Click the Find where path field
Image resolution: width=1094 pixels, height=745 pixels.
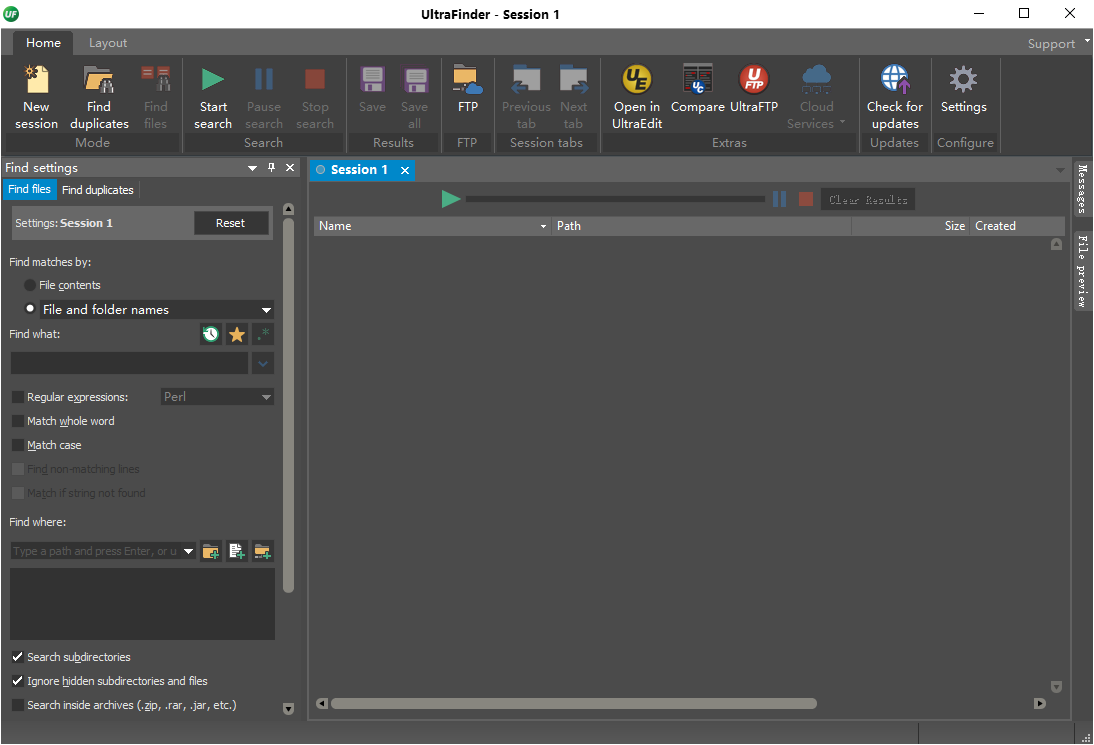[x=96, y=551]
